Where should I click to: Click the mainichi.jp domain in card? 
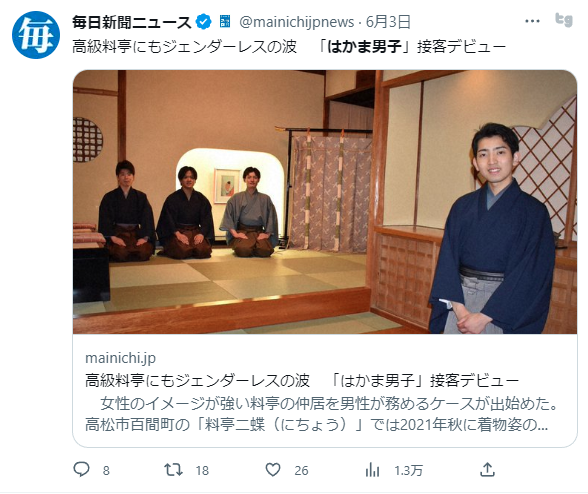(x=120, y=358)
